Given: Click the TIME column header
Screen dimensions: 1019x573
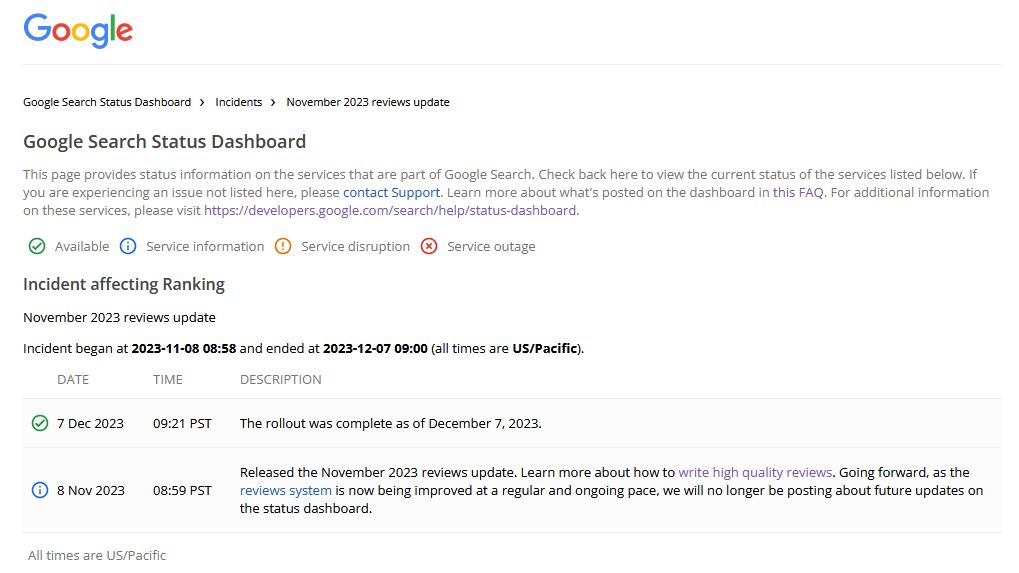Looking at the screenshot, I should pos(168,379).
